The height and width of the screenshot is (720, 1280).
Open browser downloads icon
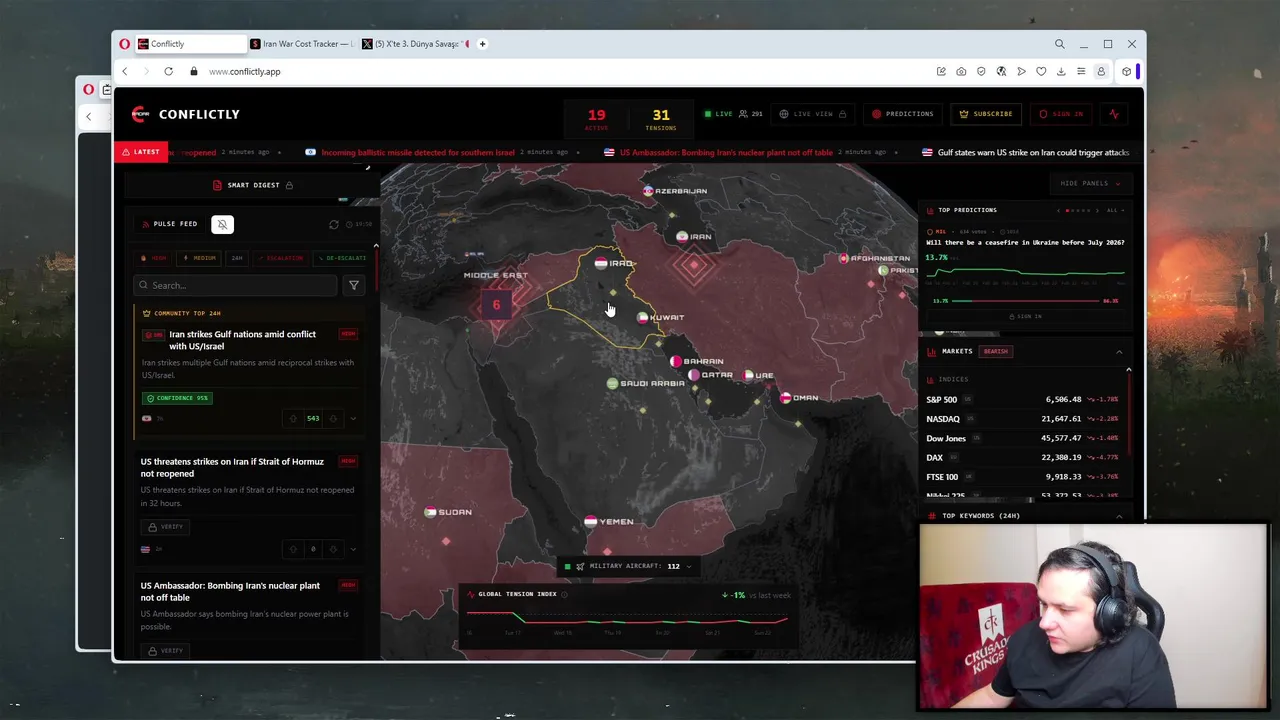tap(1061, 71)
